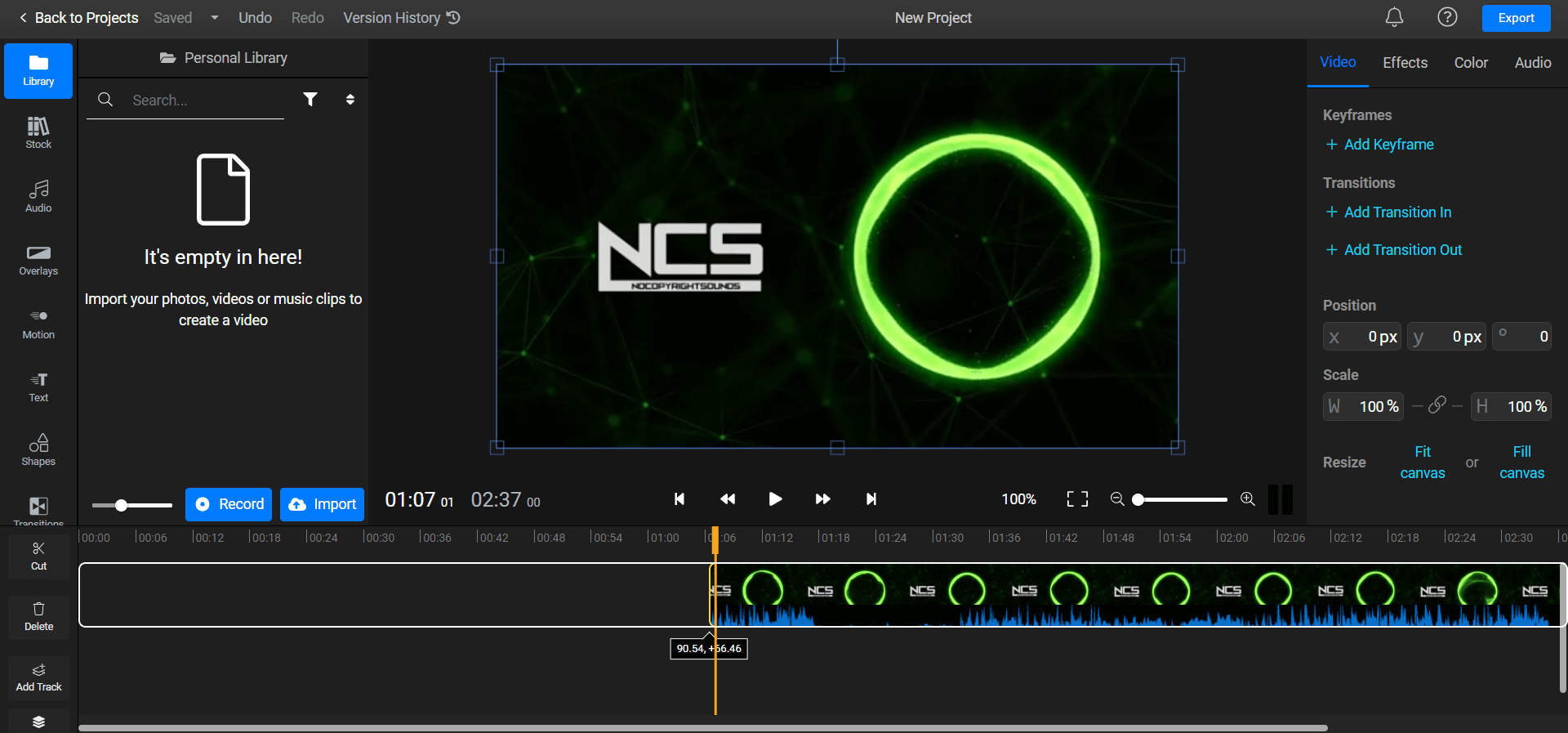Open the Overlays panel
1568x733 pixels.
point(38,260)
